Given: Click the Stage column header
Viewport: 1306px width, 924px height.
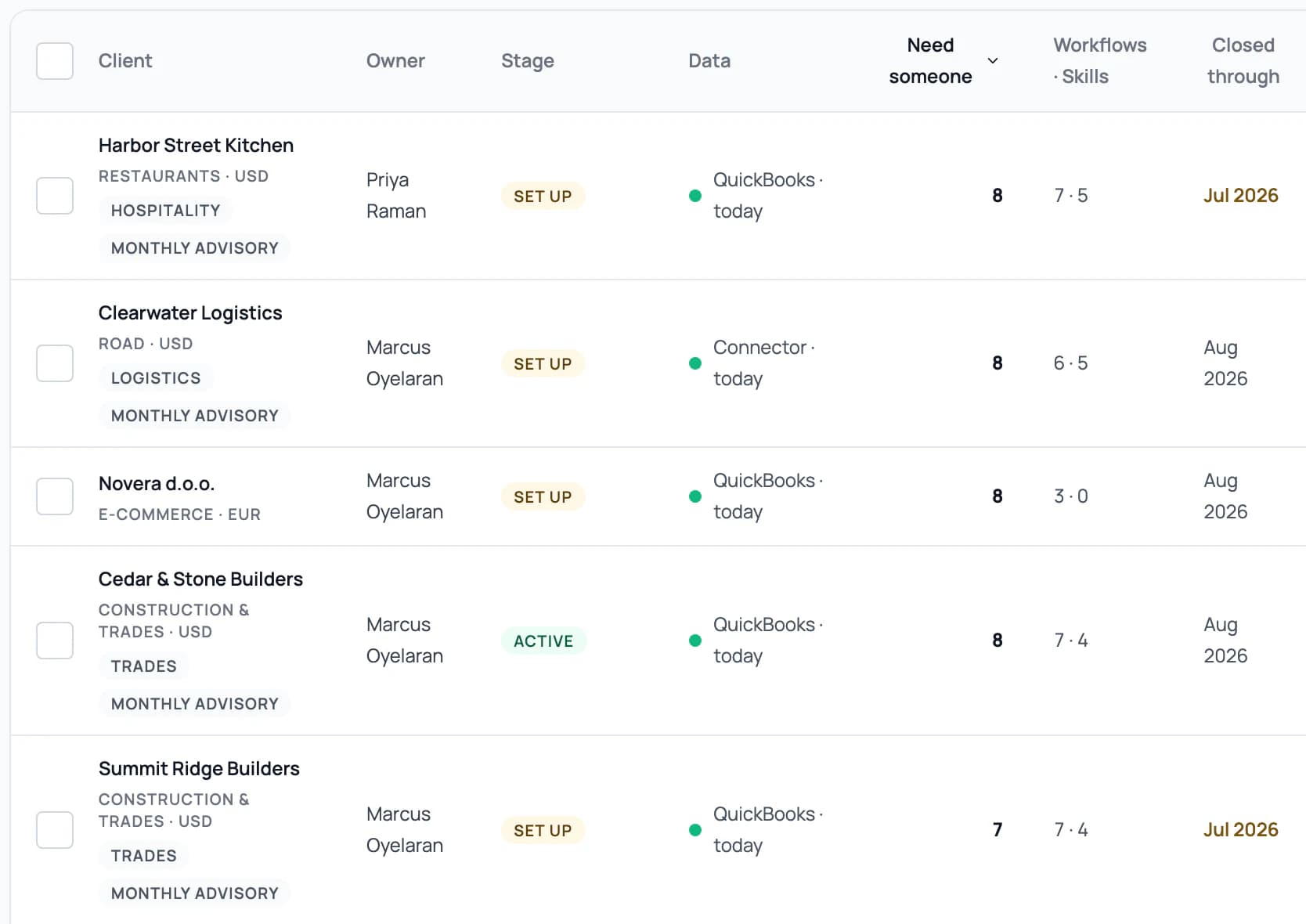Looking at the screenshot, I should (x=528, y=61).
